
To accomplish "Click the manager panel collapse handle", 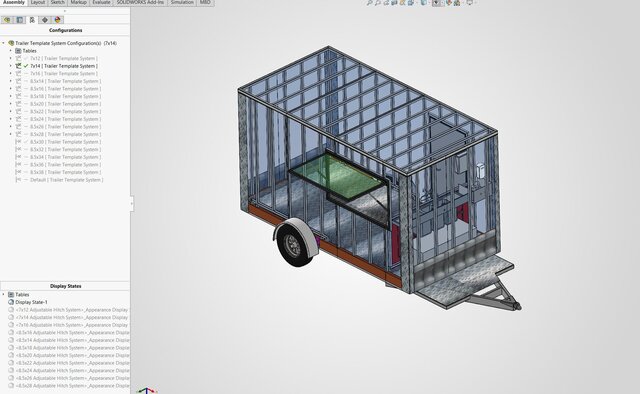I will [131, 203].
